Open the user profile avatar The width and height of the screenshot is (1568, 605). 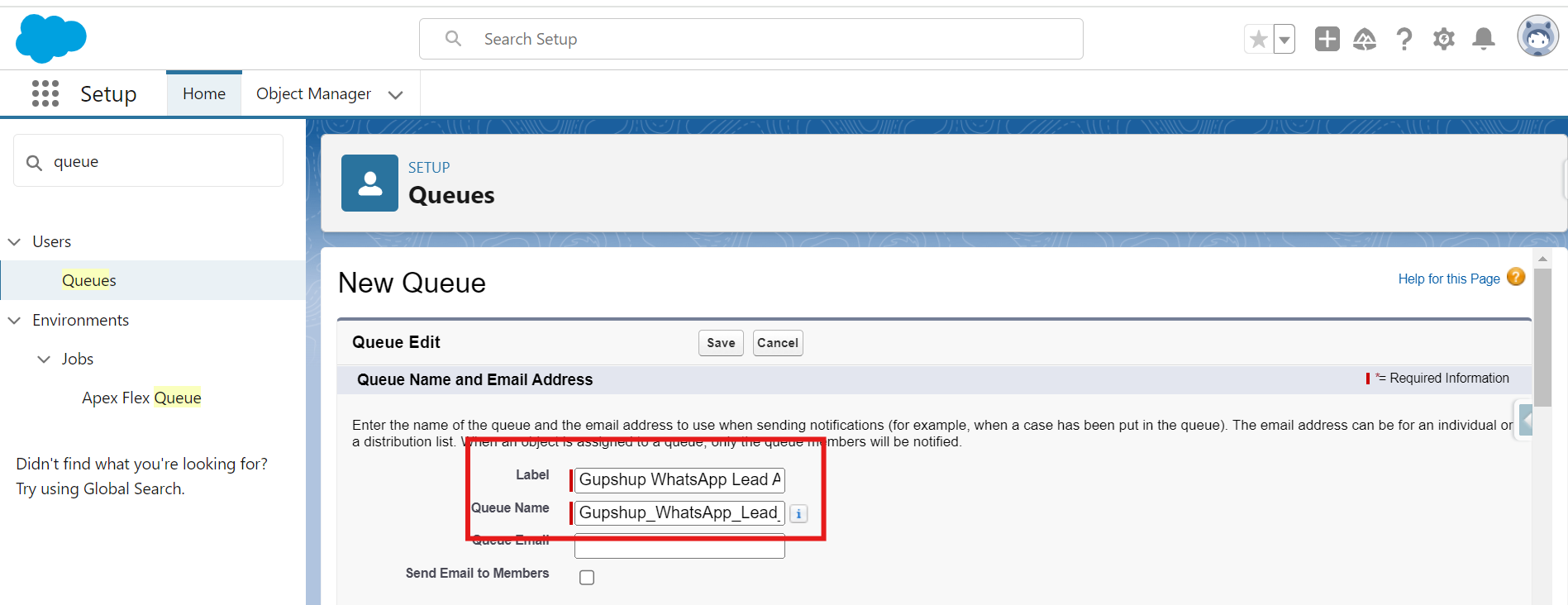pos(1537,36)
